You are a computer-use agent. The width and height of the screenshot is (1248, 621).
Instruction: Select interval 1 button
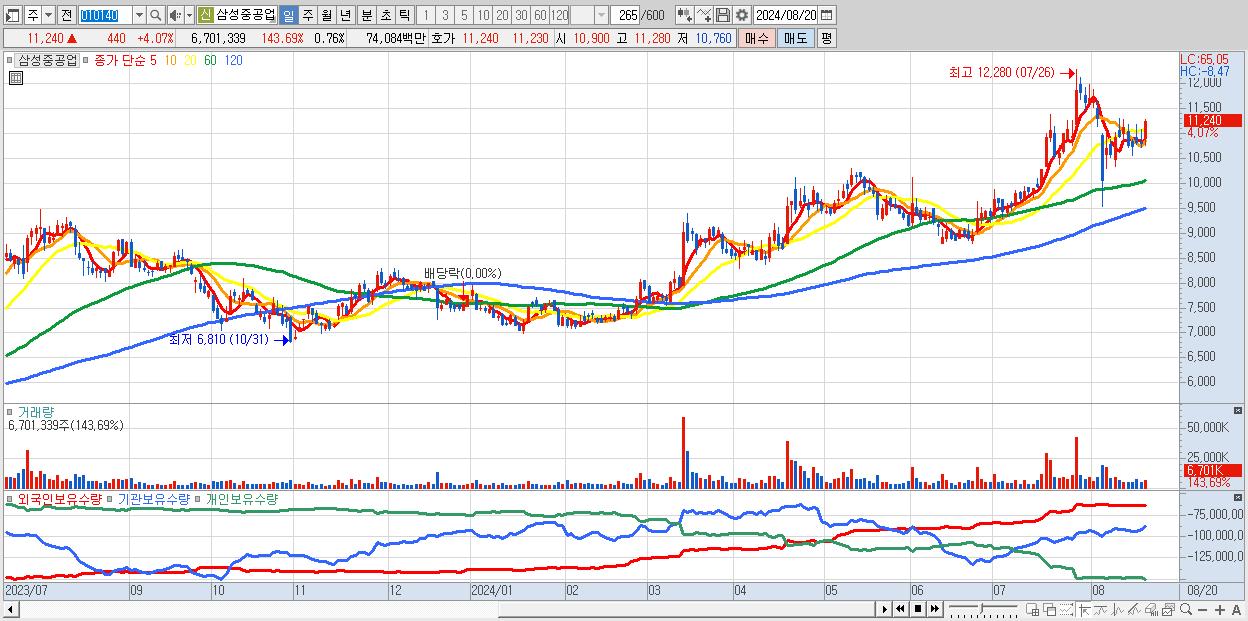[x=425, y=15]
